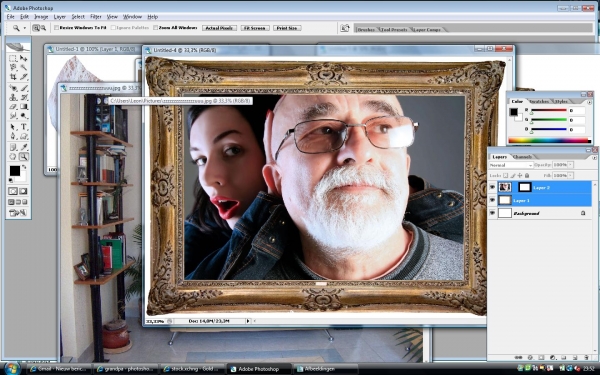The image size is (600, 375).
Task: Hide Background layer with eye icon
Action: (x=492, y=213)
